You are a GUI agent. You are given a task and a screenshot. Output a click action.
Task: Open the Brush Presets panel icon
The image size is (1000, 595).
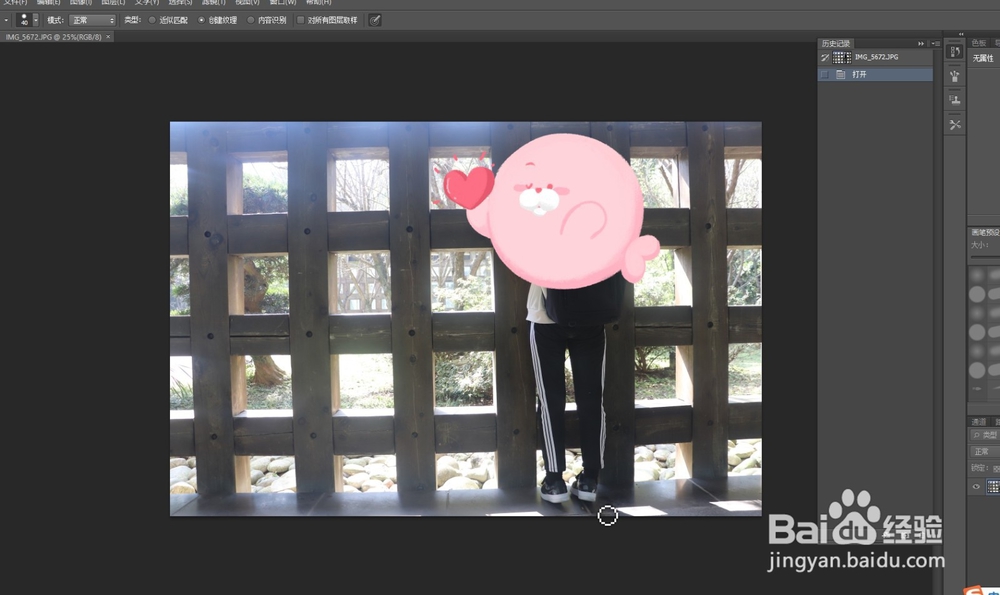tap(955, 76)
